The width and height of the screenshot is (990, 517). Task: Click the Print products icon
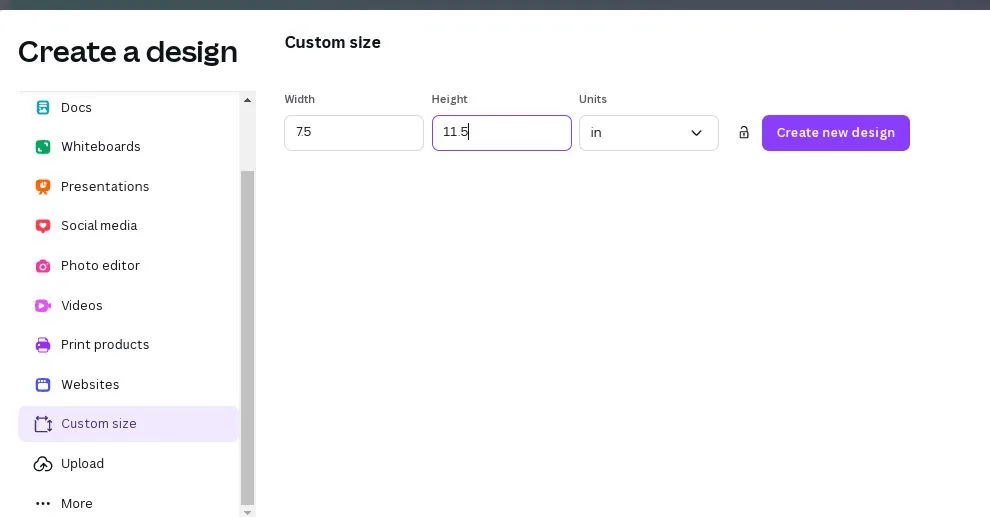pos(43,345)
